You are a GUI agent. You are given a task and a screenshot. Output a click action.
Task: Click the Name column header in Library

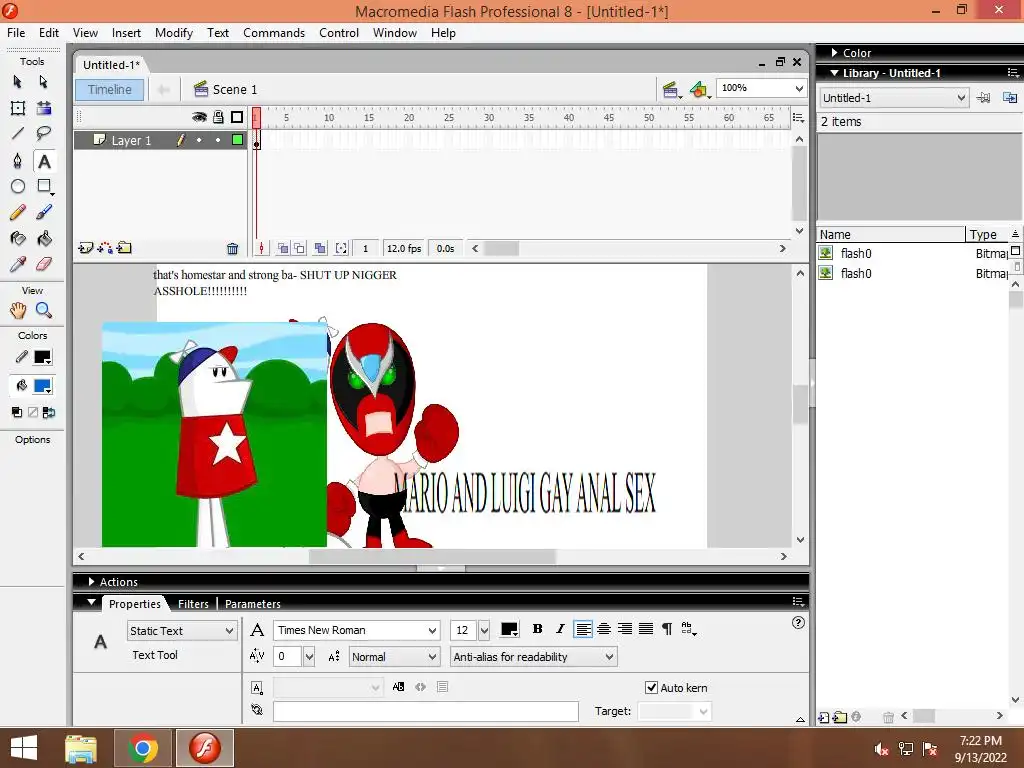click(x=890, y=234)
